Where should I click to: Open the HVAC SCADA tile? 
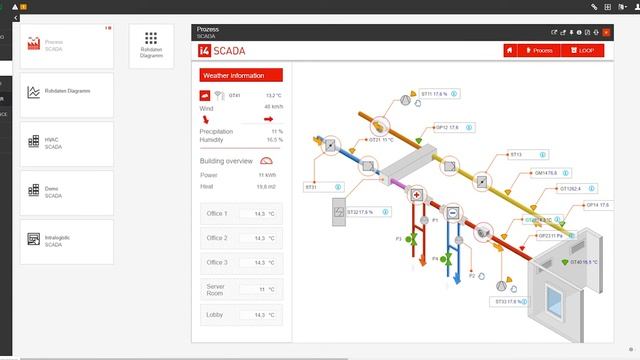click(67, 144)
